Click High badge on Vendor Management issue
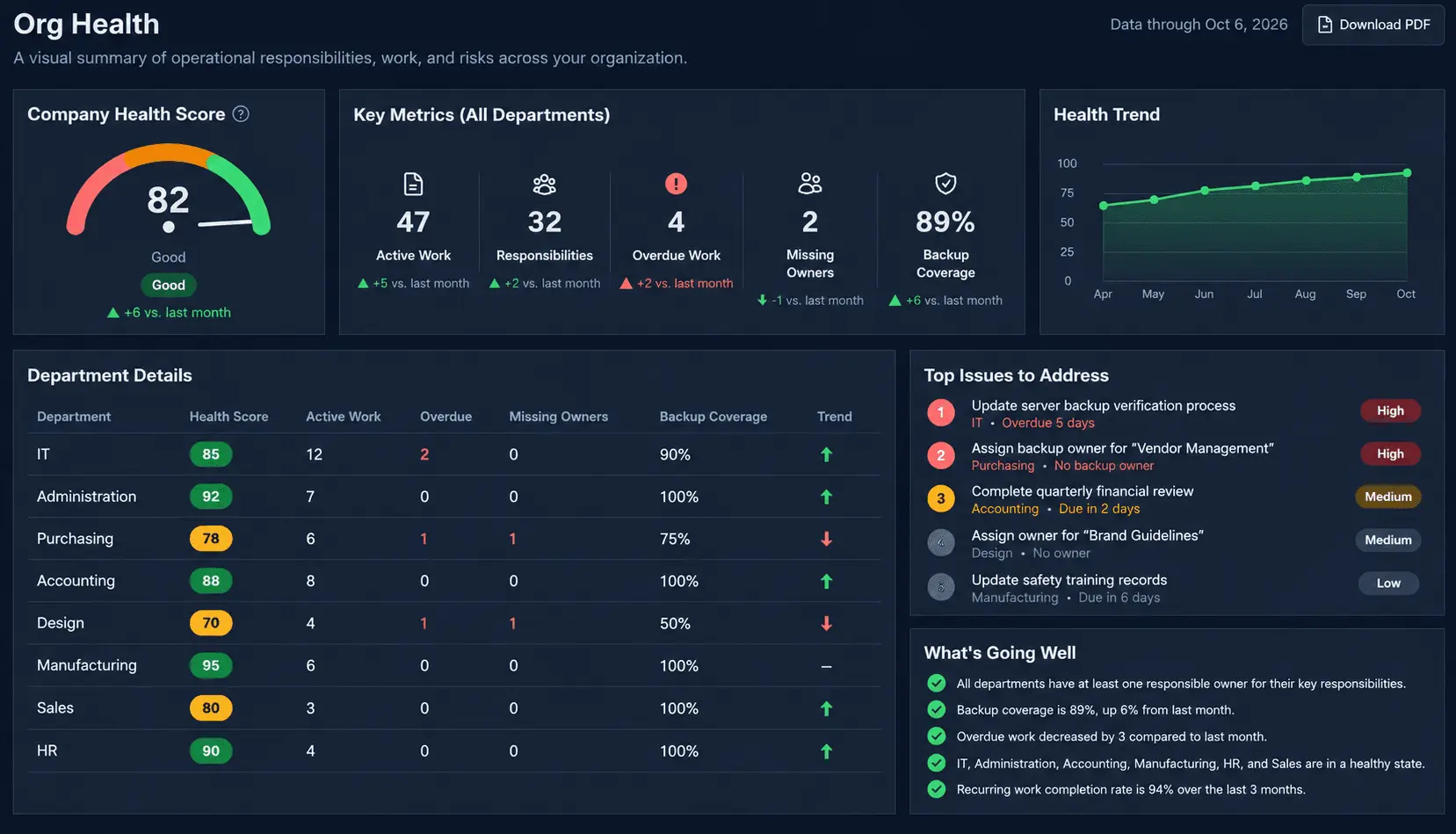 coord(1390,453)
